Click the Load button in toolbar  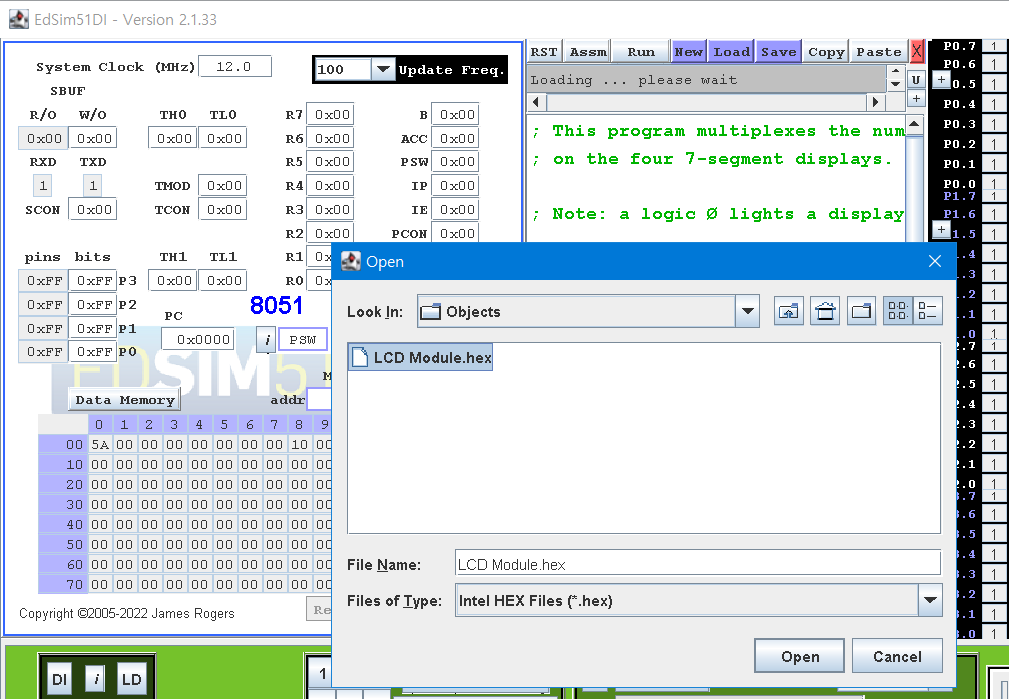(731, 51)
